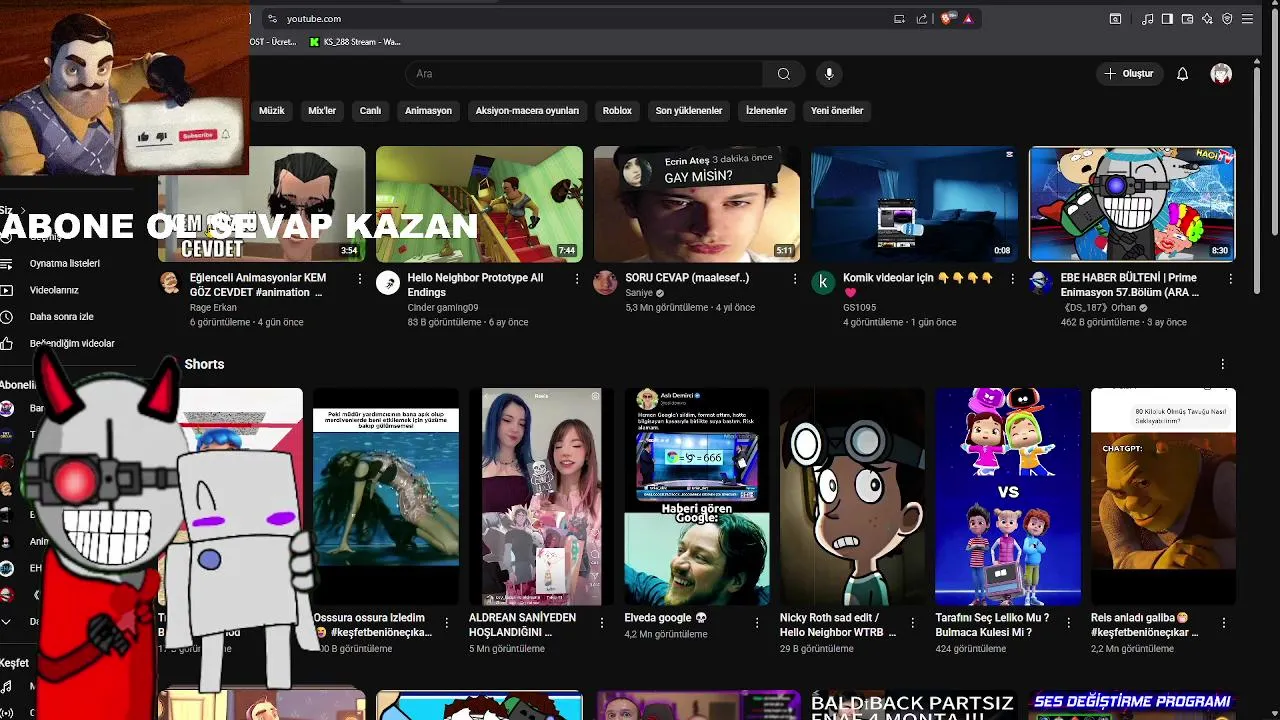The width and height of the screenshot is (1280, 720).
Task: Play the Elveda google short
Action: pos(697,497)
